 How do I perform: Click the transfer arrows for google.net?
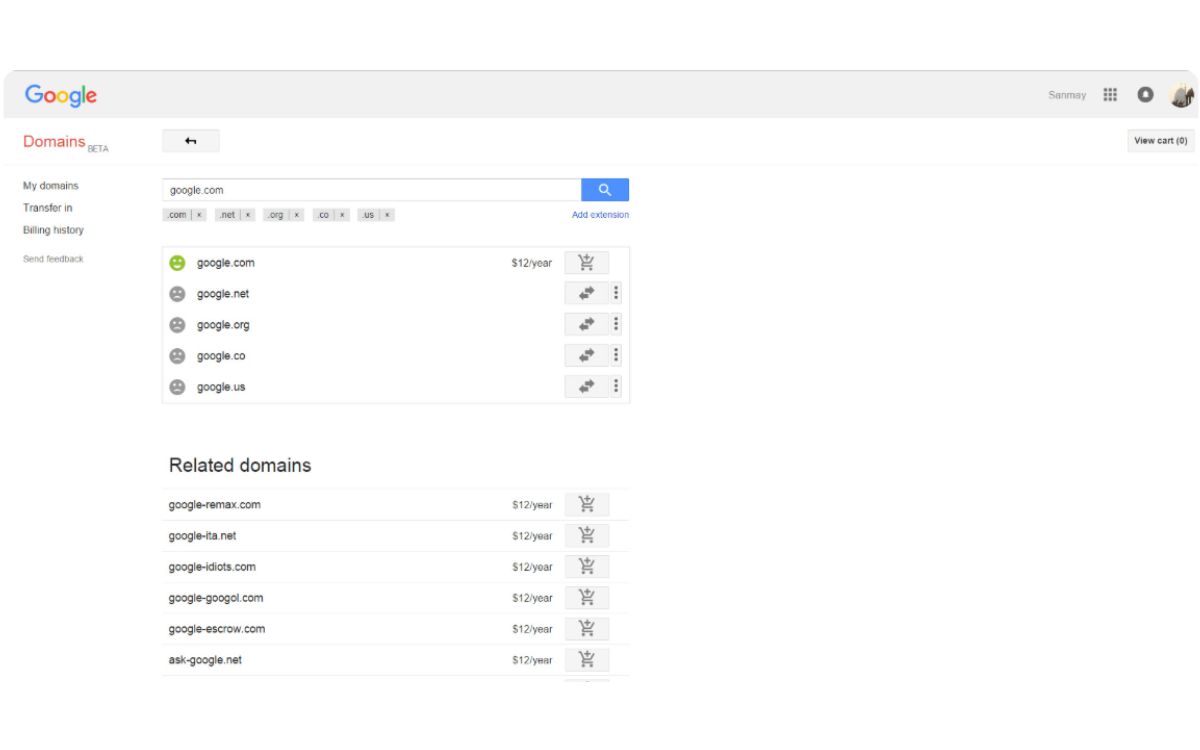coord(587,294)
